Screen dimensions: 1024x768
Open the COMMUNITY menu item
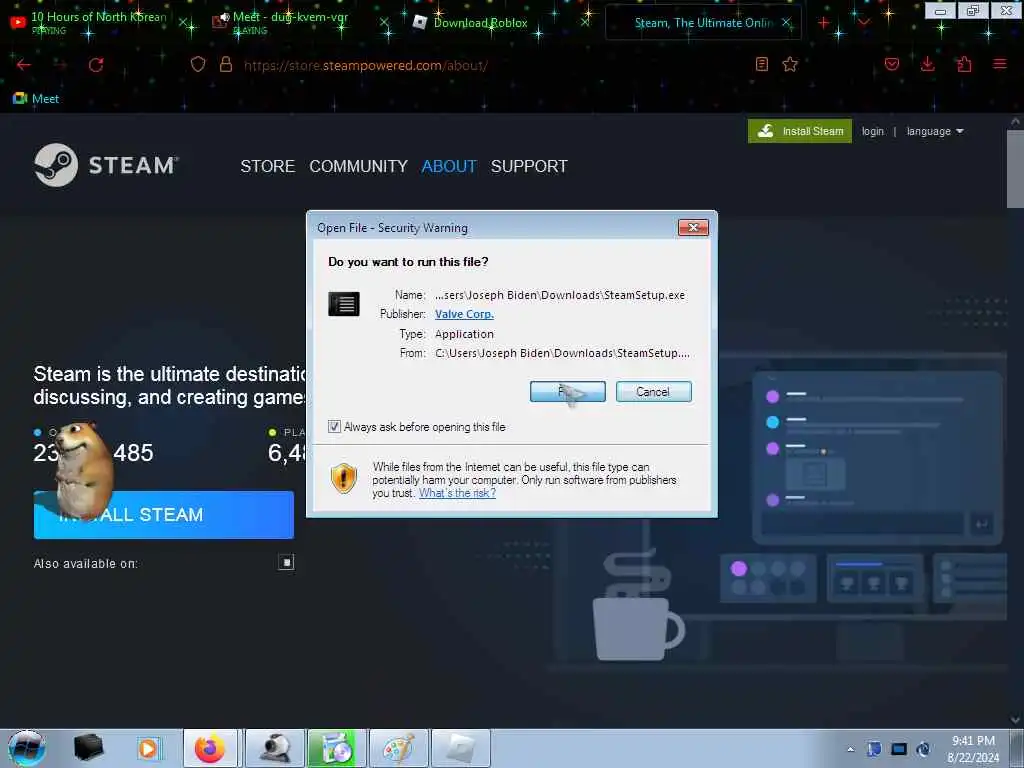[x=359, y=166]
